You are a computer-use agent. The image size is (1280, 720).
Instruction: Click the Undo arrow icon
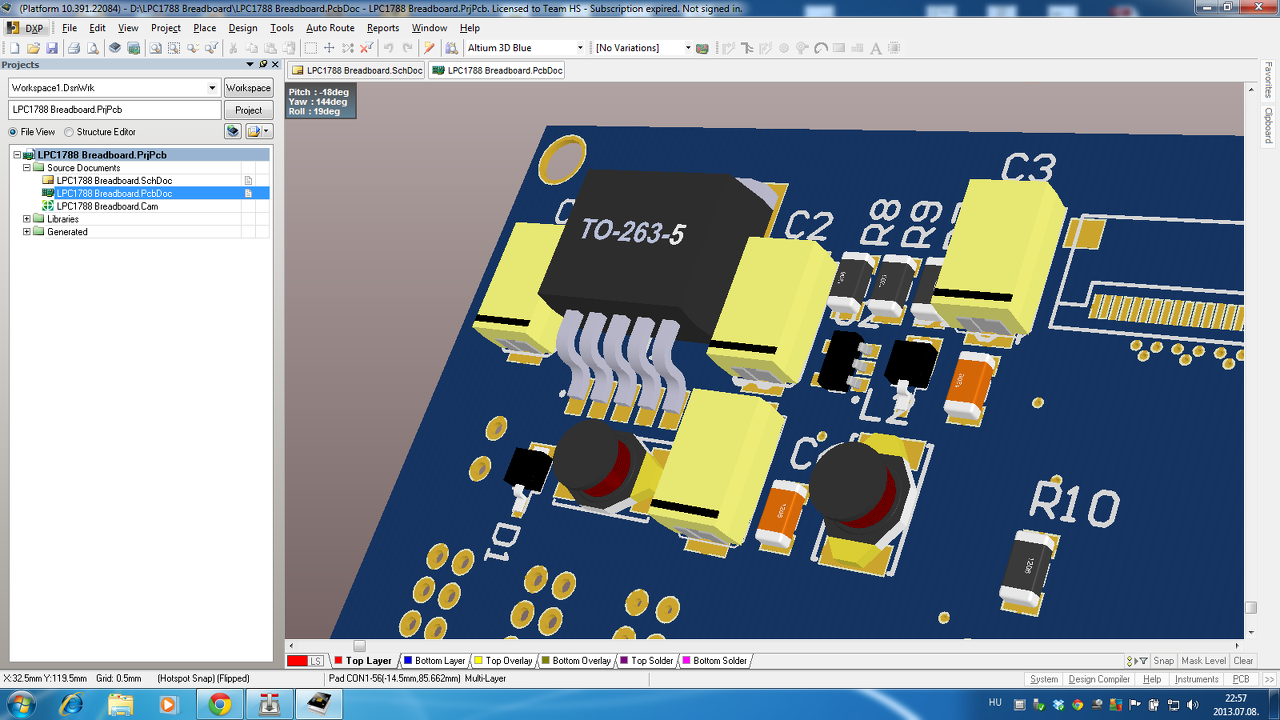388,48
